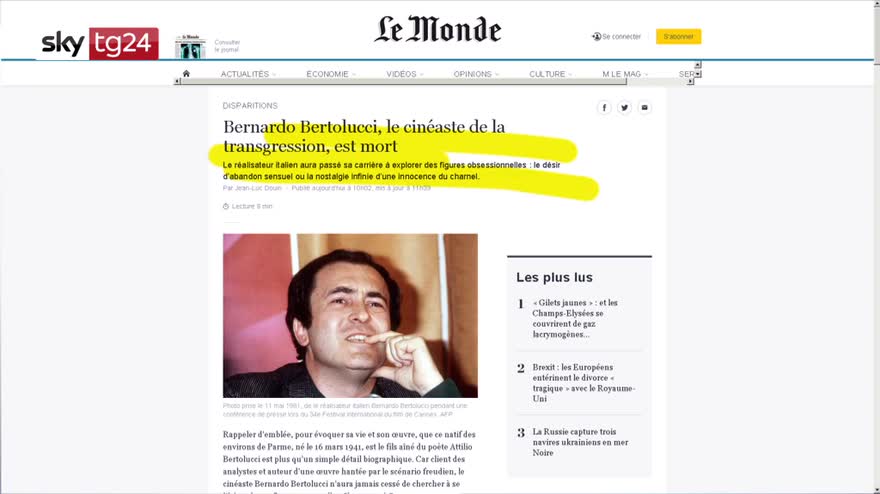880x494 pixels.
Task: Open the Gilets jaunes article link
Action: (575, 318)
